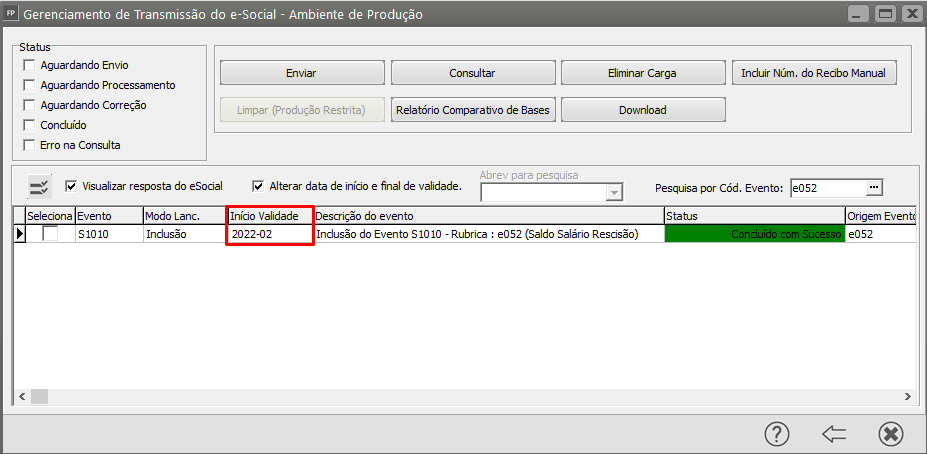Image resolution: width=927 pixels, height=454 pixels.
Task: Click Incluir Núm. do Recibo Manual
Action: [815, 73]
